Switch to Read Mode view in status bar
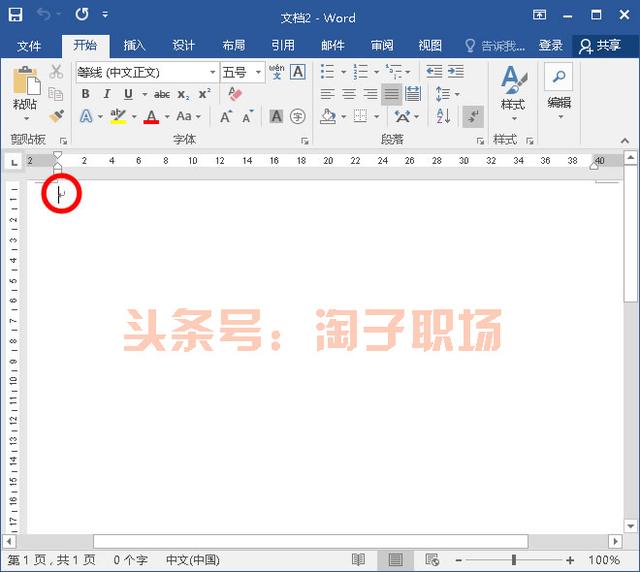The image size is (640, 572). point(358,560)
